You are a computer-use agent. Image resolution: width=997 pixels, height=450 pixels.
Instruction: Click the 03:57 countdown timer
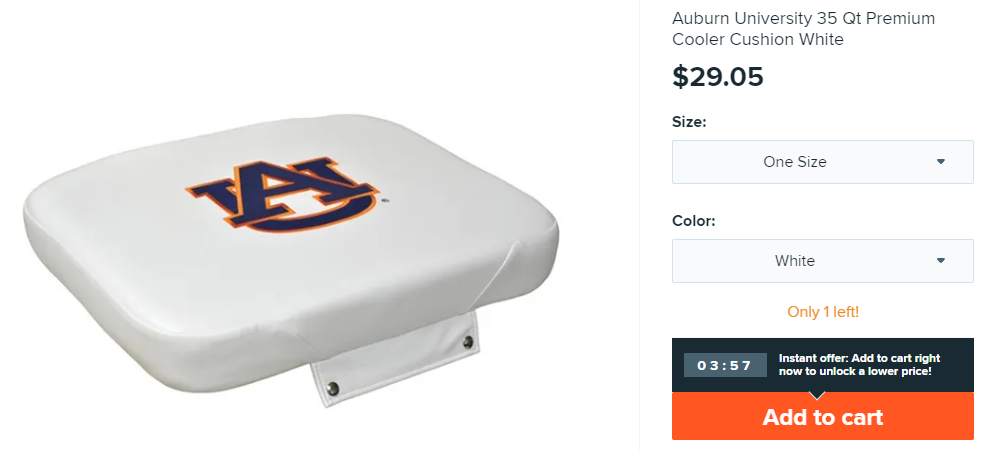point(724,365)
